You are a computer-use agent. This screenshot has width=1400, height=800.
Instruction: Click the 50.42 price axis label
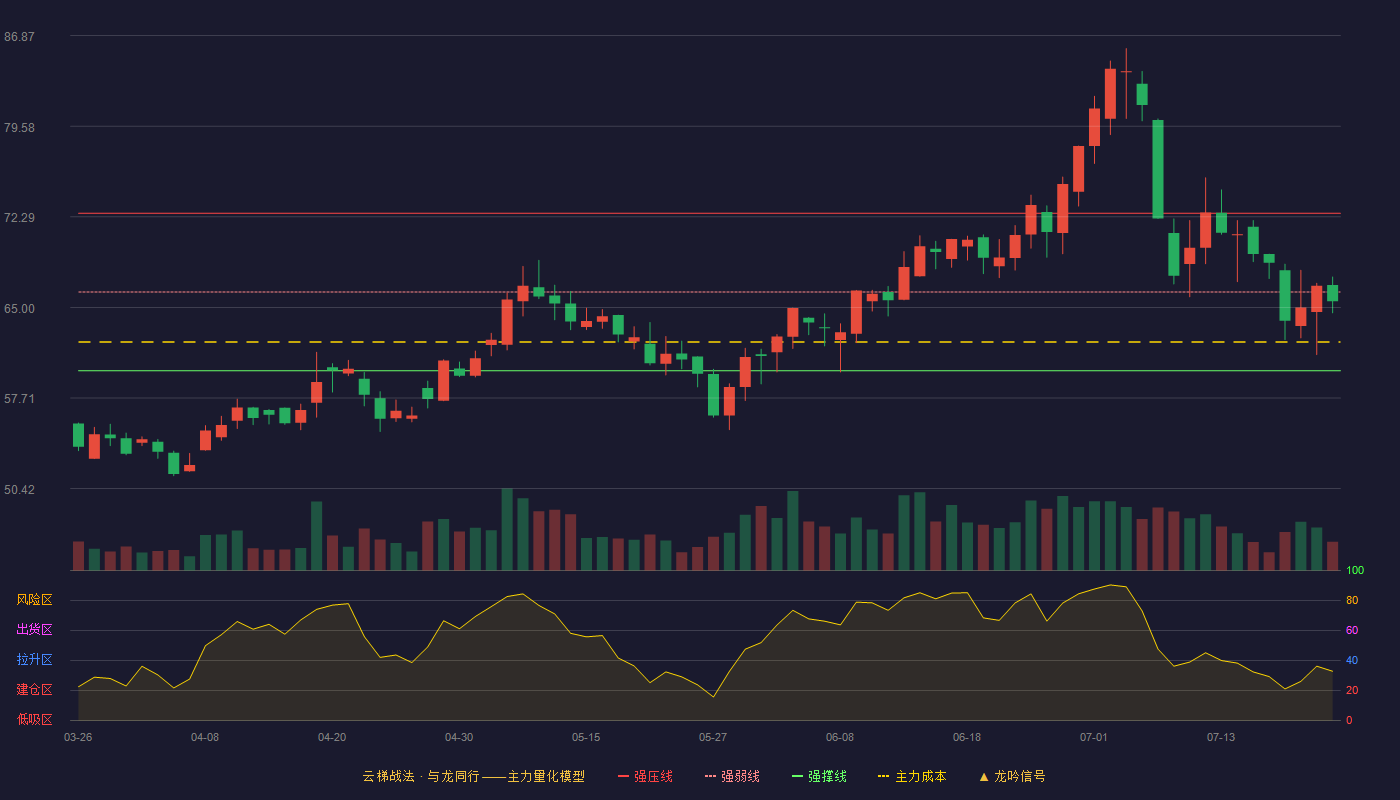click(x=19, y=489)
